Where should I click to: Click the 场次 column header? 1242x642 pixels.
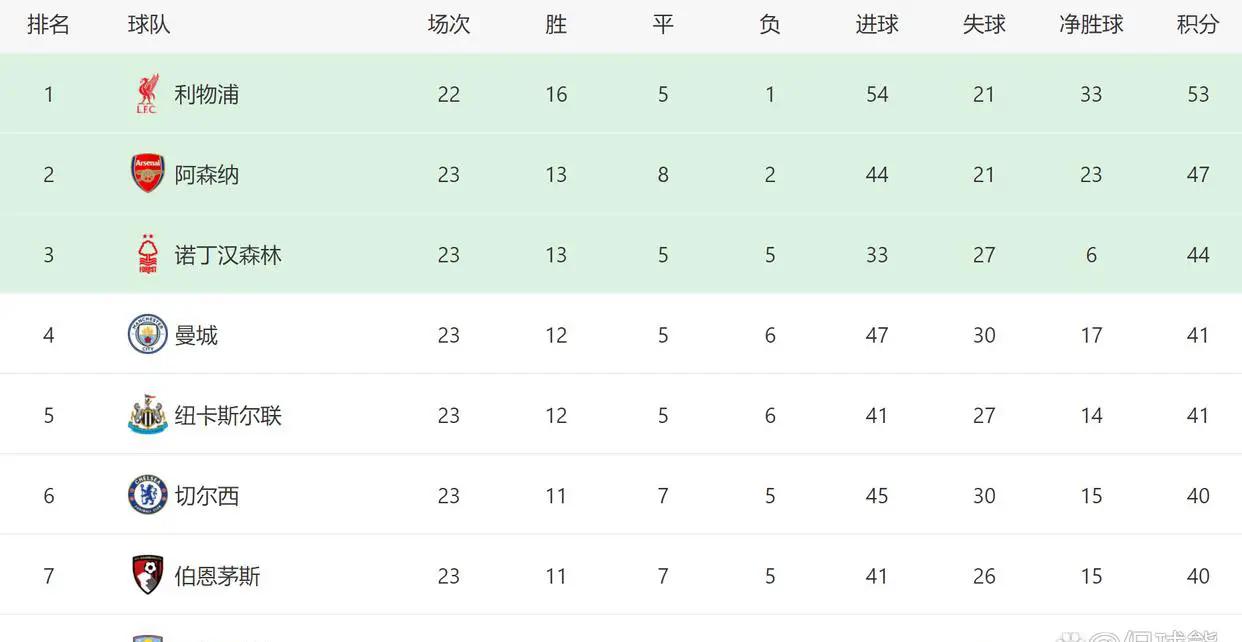pos(449,25)
